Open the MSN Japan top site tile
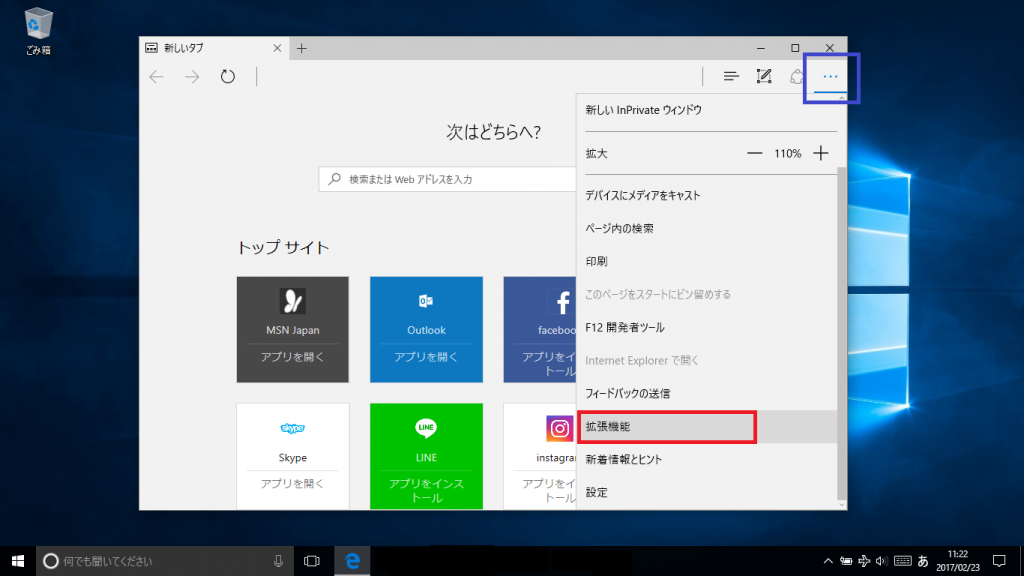The image size is (1024, 576). pos(292,329)
